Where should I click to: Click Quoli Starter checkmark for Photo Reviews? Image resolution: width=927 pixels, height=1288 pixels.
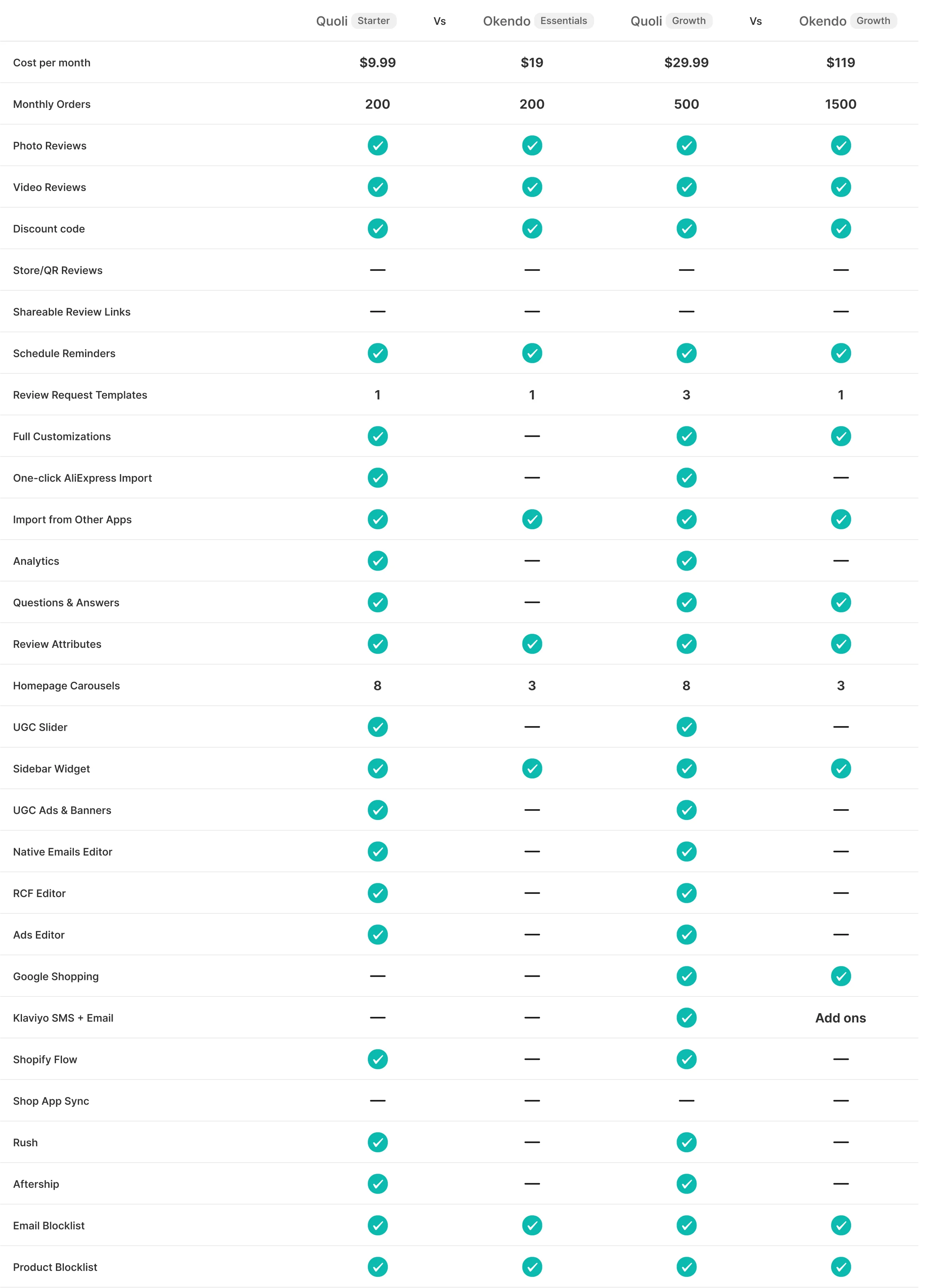click(x=377, y=145)
